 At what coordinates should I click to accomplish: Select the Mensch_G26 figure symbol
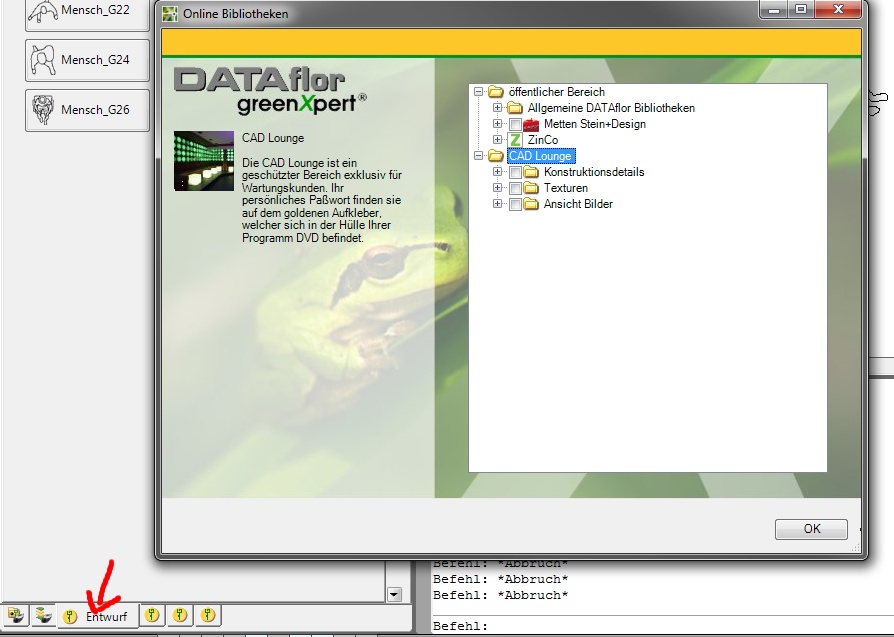click(87, 110)
